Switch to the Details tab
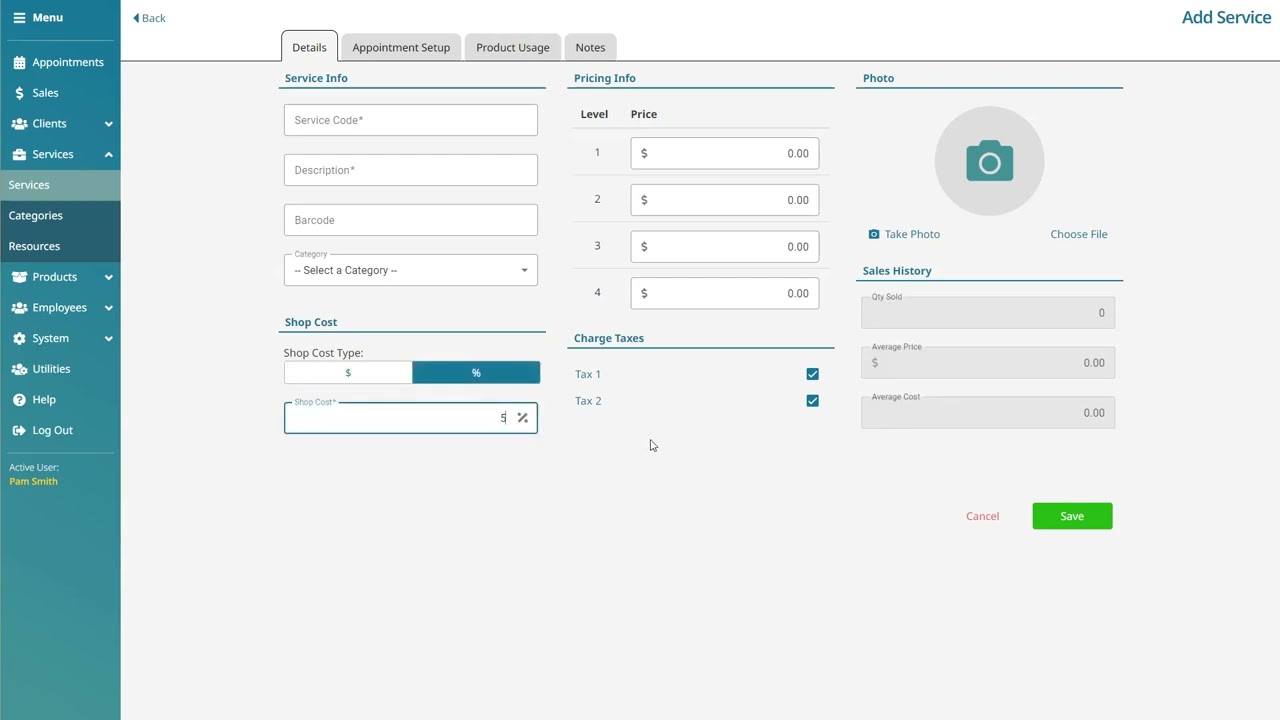This screenshot has height=720, width=1280. [309, 47]
